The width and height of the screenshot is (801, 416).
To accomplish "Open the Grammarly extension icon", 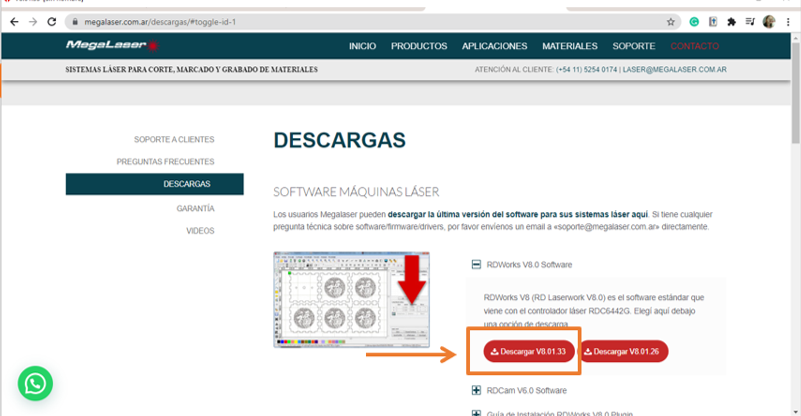I will 694,21.
